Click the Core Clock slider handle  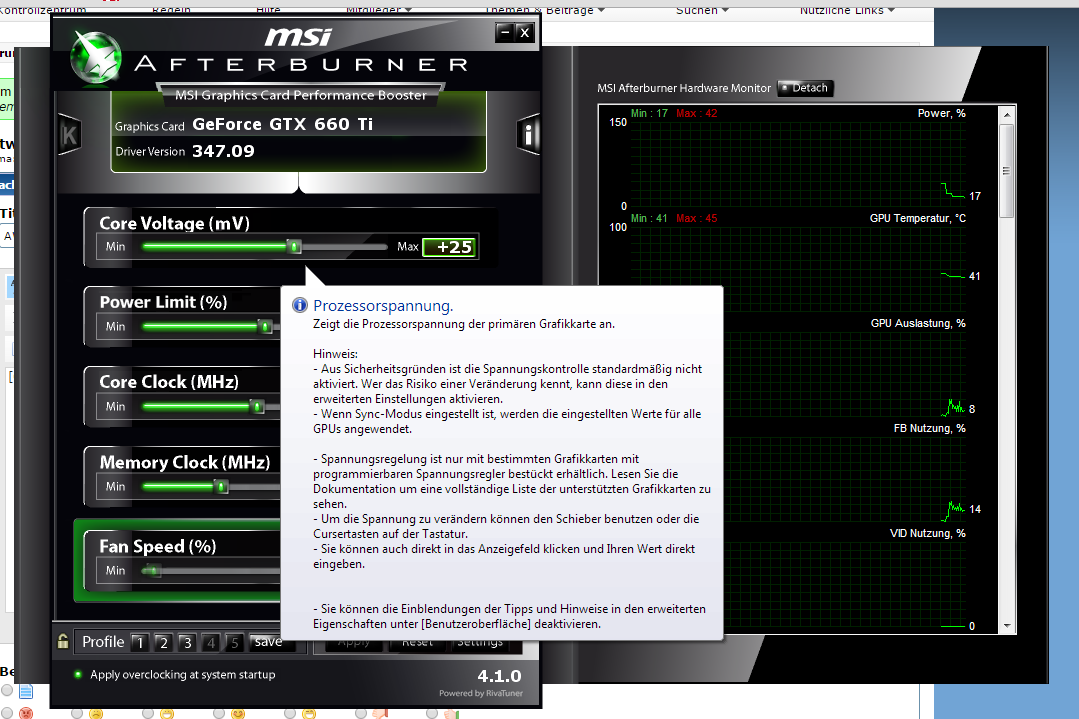(257, 406)
